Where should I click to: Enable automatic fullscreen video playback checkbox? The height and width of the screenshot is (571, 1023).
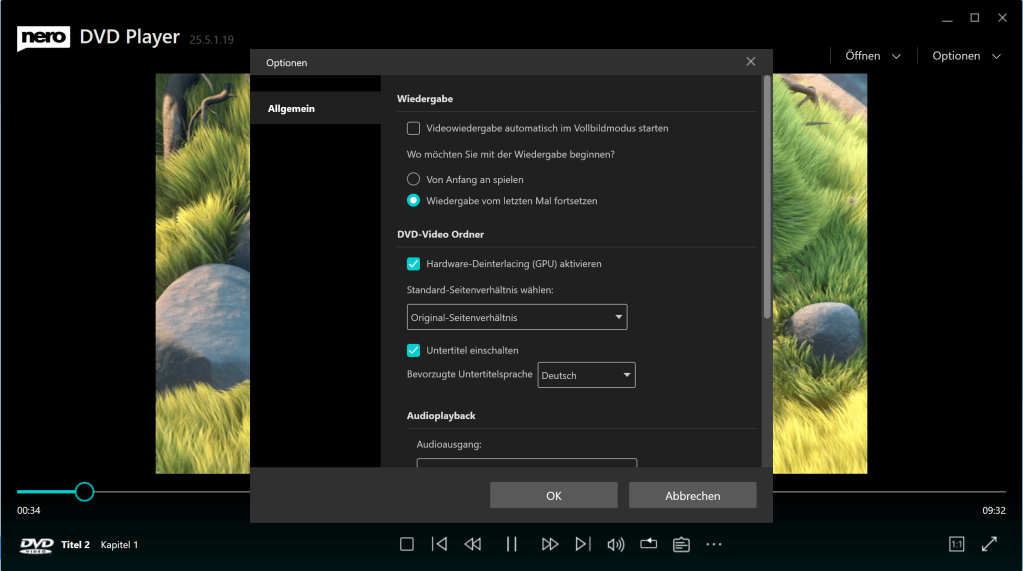click(413, 128)
